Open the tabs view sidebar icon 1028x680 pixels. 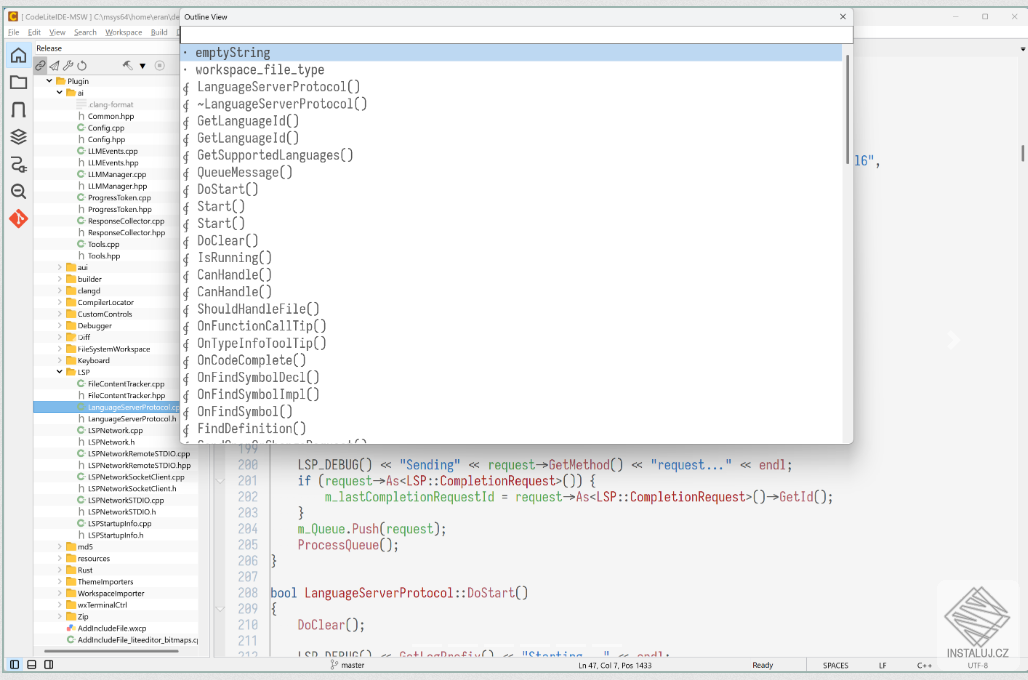pos(18,110)
